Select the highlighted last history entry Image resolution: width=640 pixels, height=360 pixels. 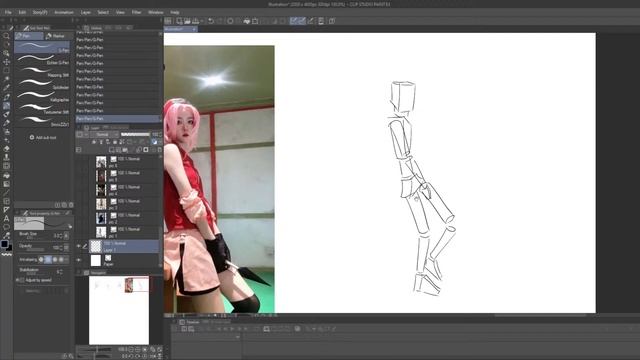point(117,118)
